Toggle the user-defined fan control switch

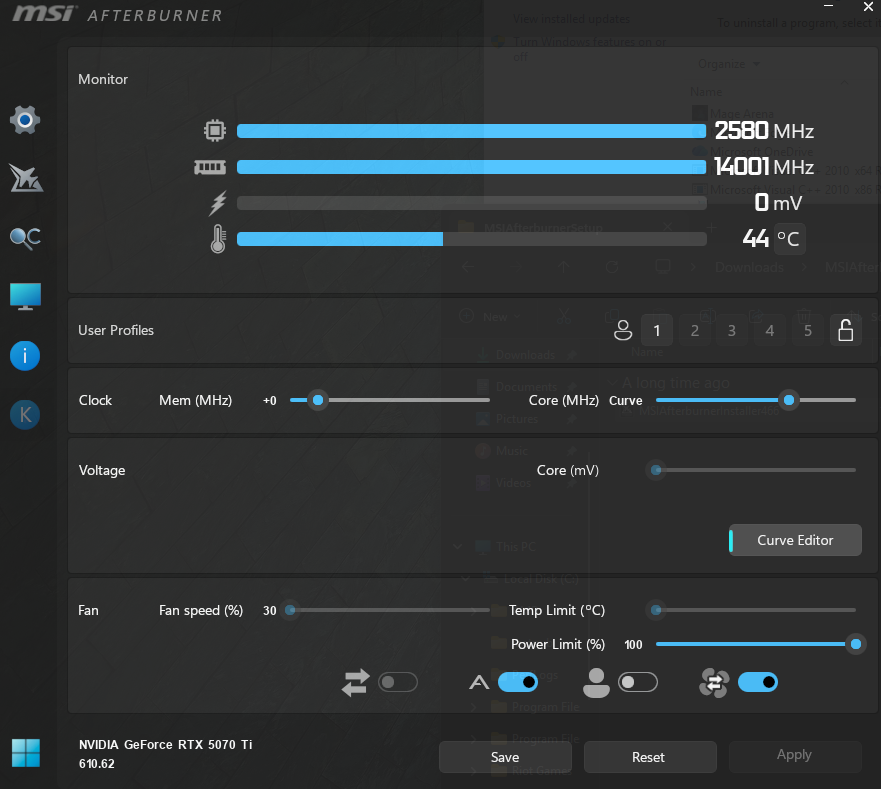[638, 682]
